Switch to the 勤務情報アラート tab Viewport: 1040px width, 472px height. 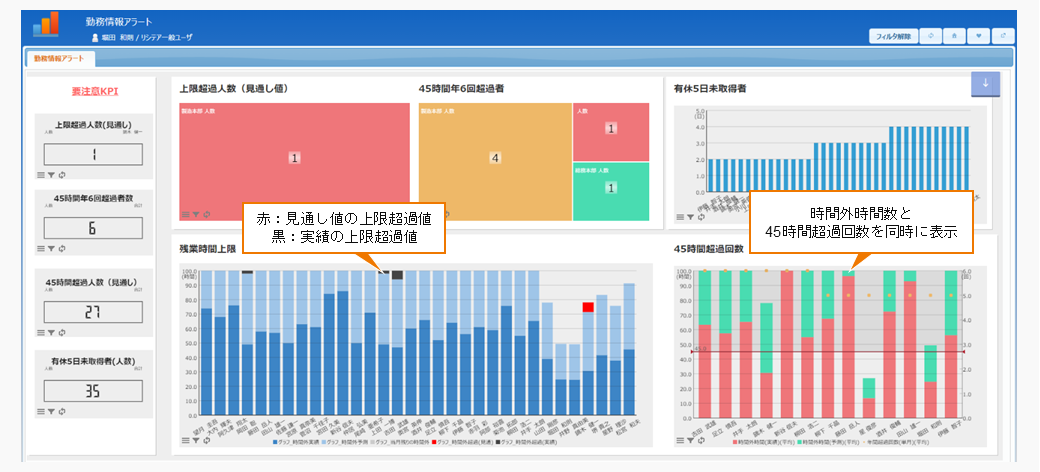pos(59,59)
